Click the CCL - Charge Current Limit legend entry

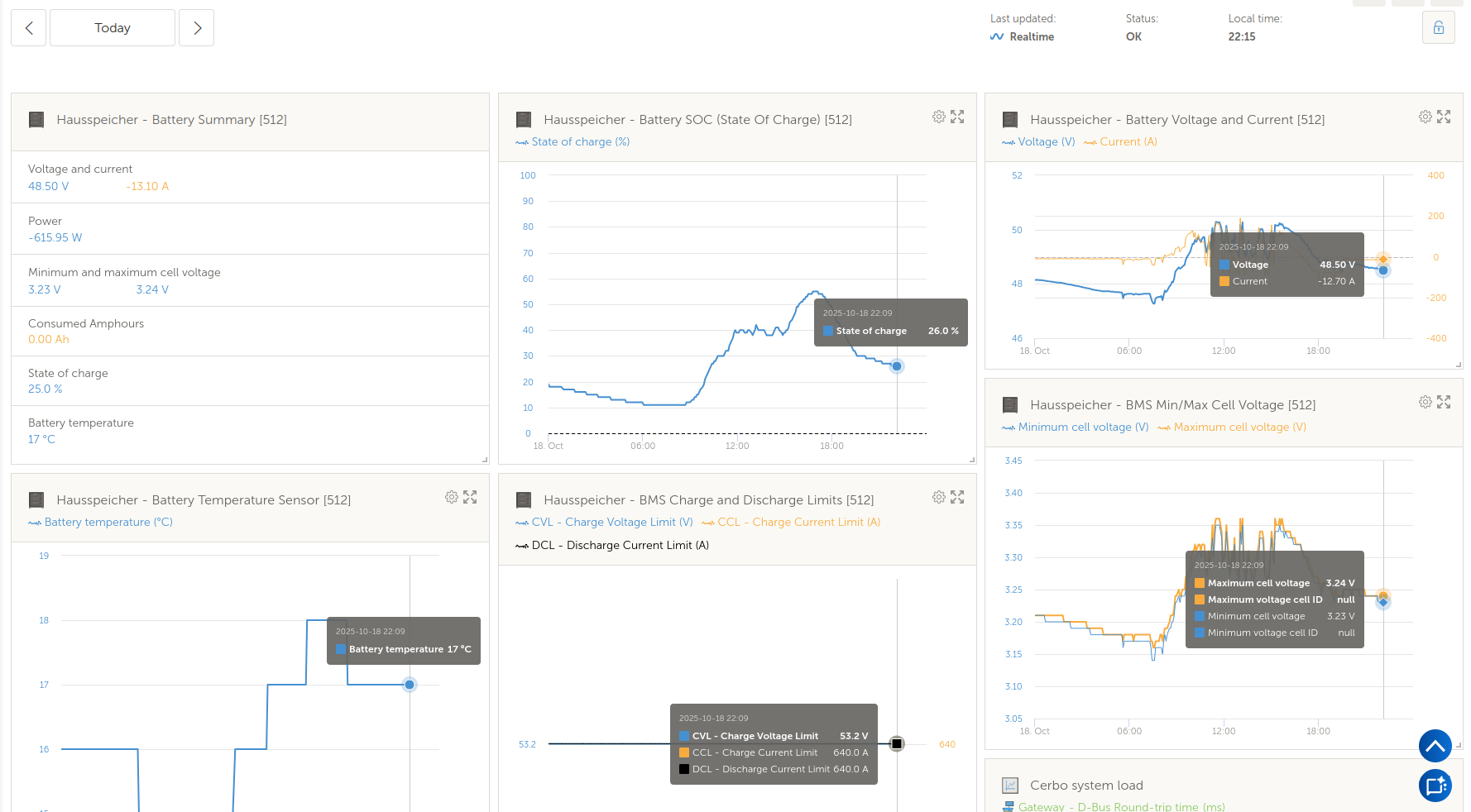pos(798,523)
